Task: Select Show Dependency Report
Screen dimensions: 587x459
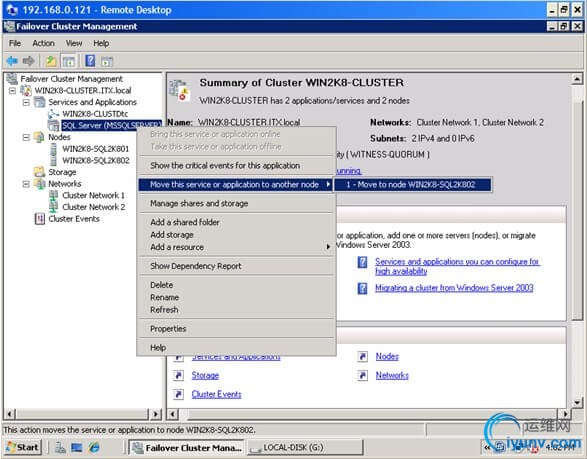Action: (x=237, y=266)
